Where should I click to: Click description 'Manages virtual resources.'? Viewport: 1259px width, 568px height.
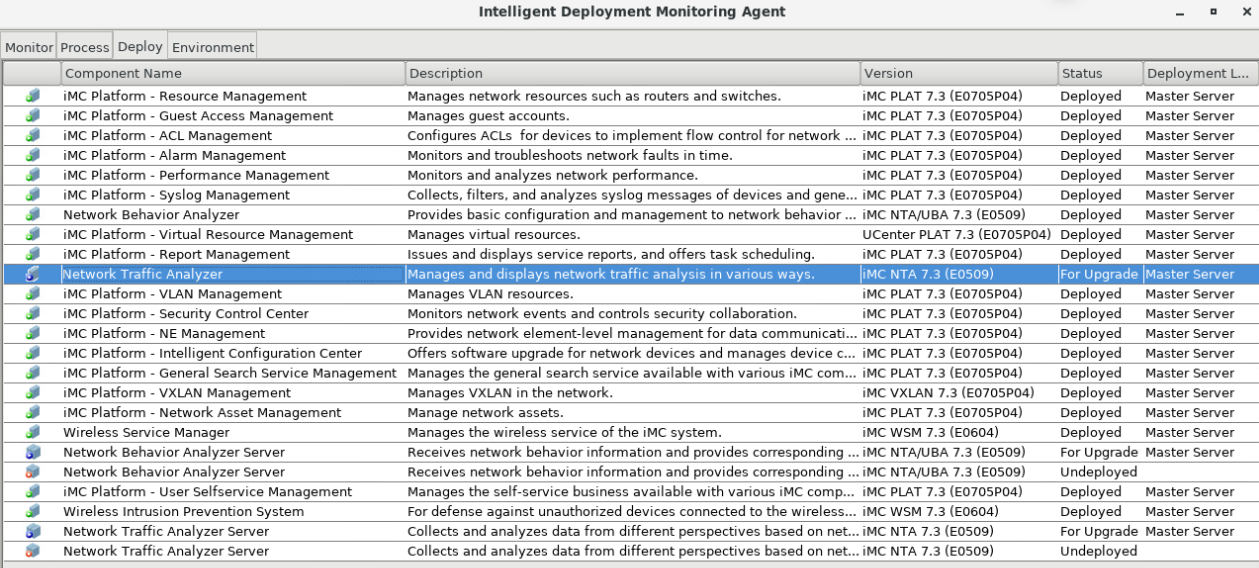[494, 235]
